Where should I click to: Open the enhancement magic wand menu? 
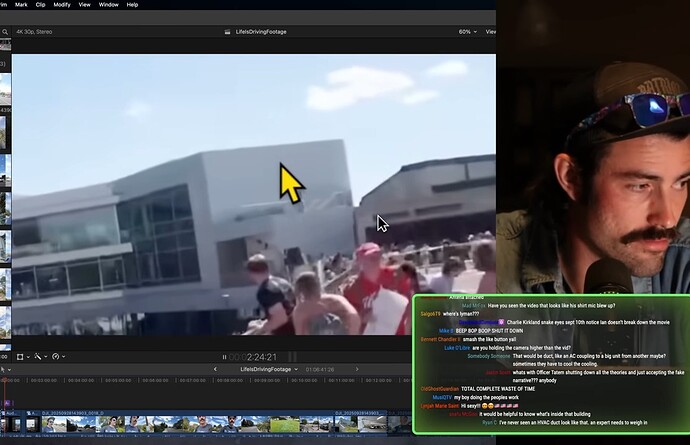coord(42,356)
